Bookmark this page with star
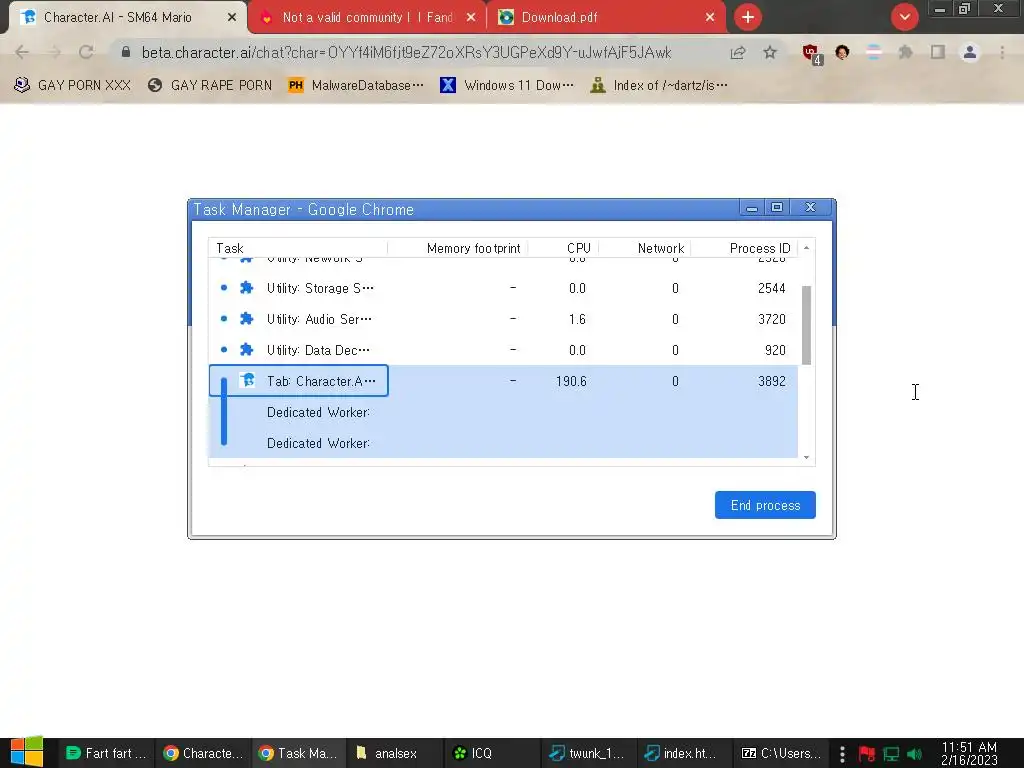This screenshot has height=768, width=1024. [770, 52]
